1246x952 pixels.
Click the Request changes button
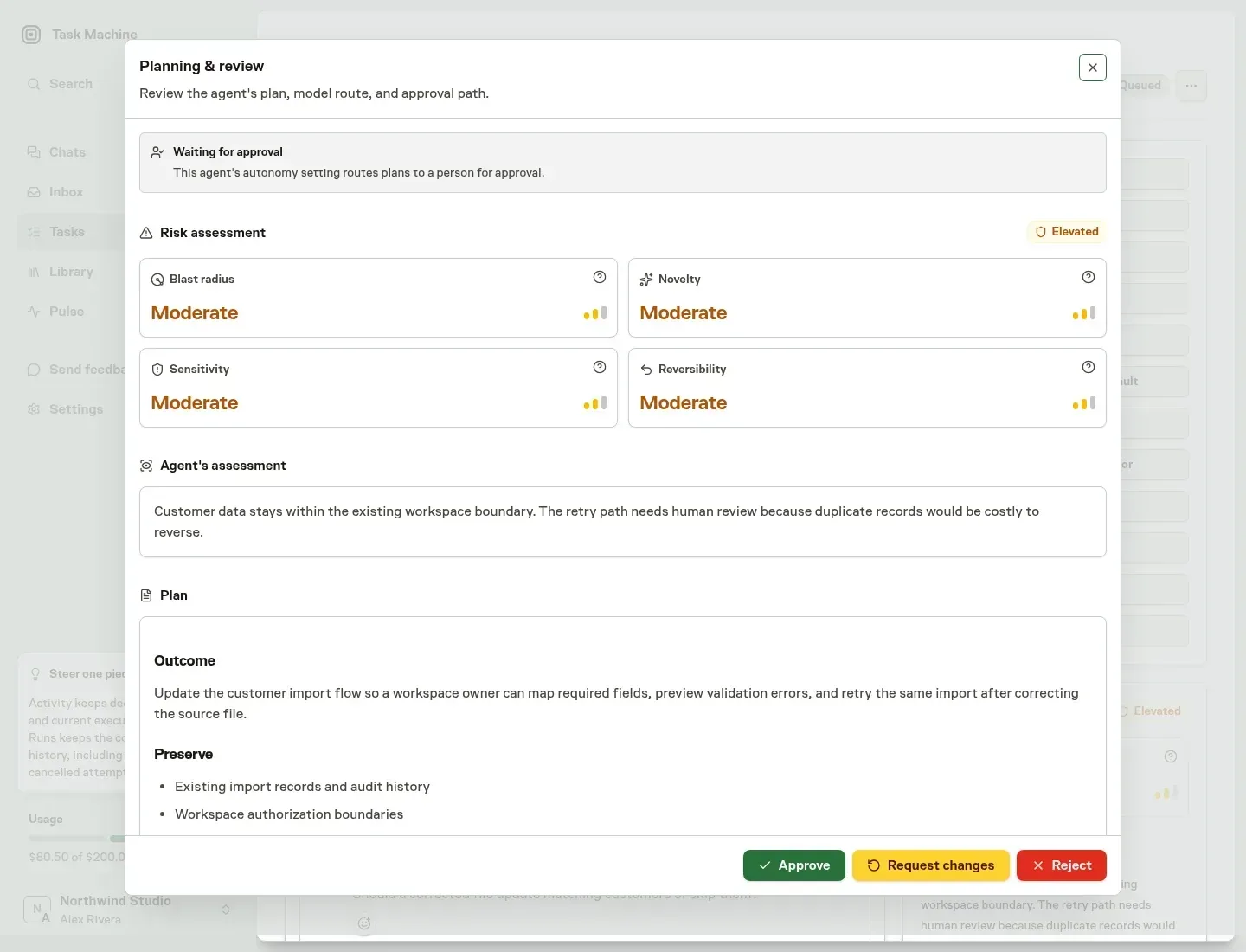click(931, 865)
